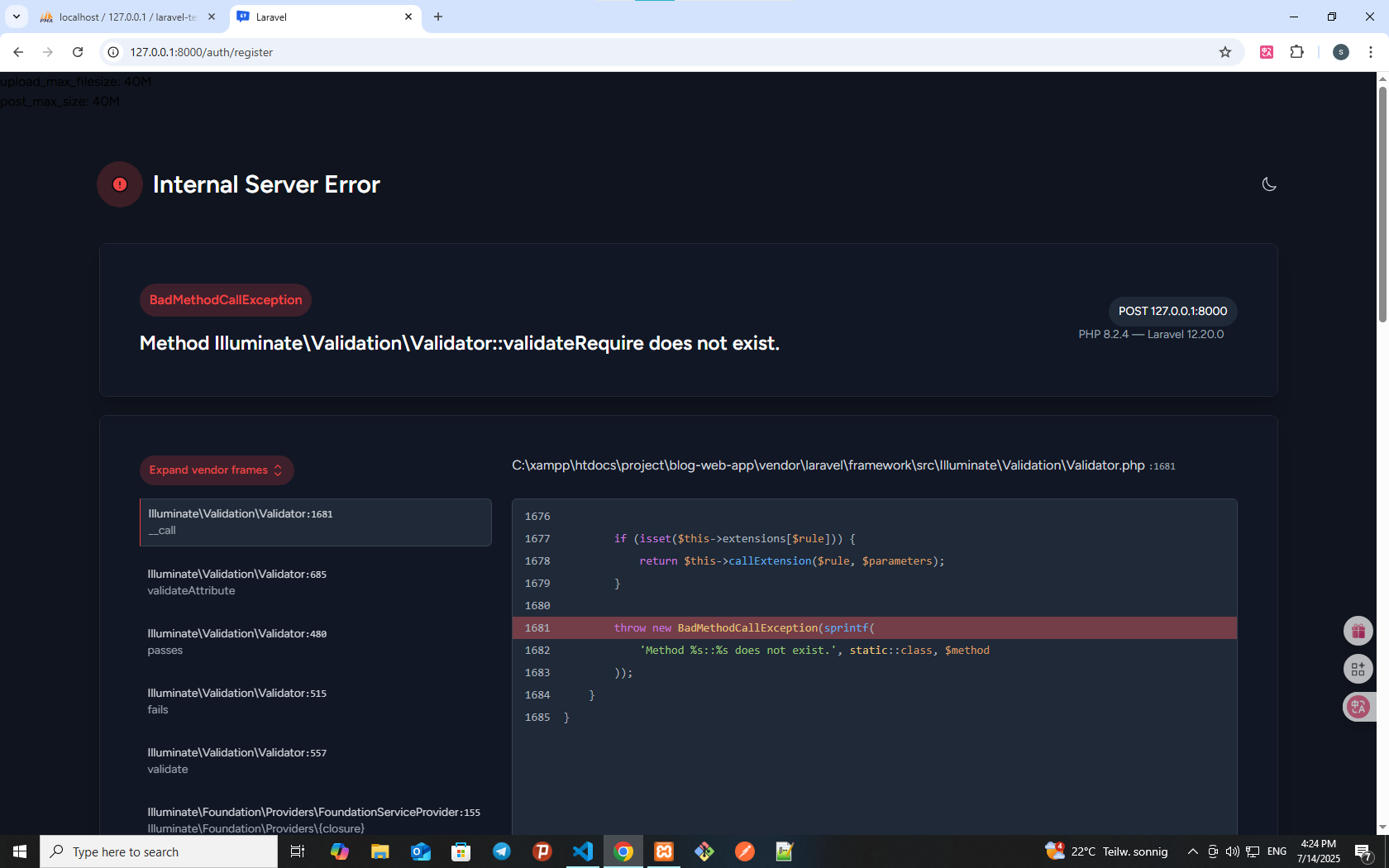Toggle dark mode with the moon icon

[1269, 184]
